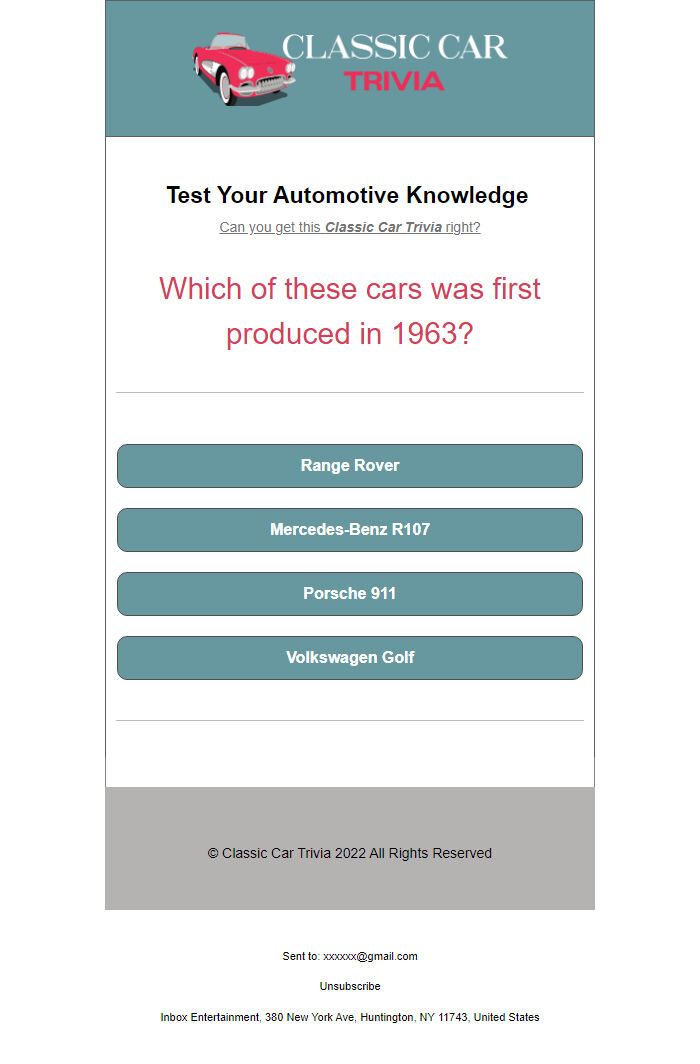Click the white email body background

click(350, 760)
